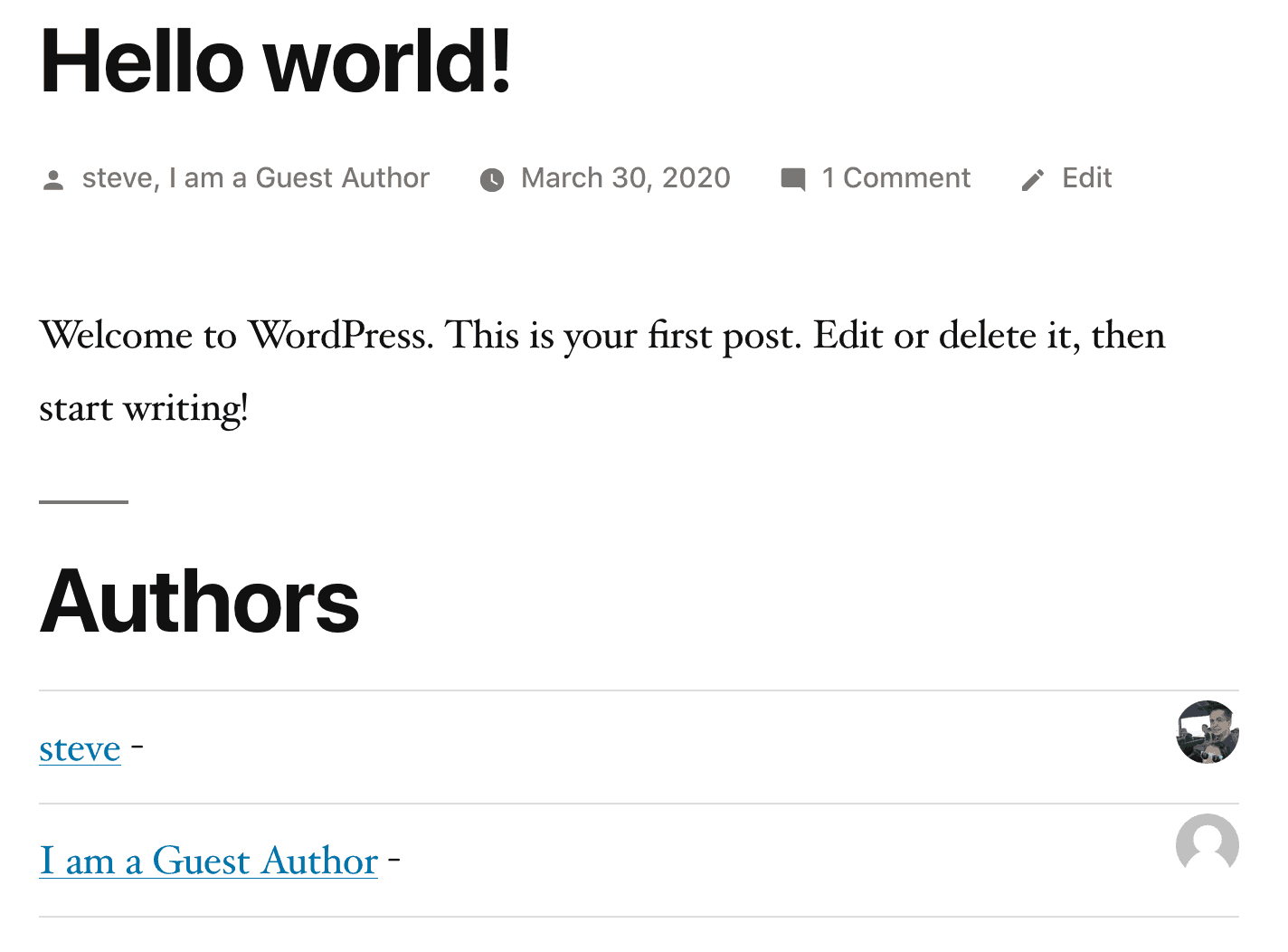Open the blue steve link under Authors

(80, 748)
